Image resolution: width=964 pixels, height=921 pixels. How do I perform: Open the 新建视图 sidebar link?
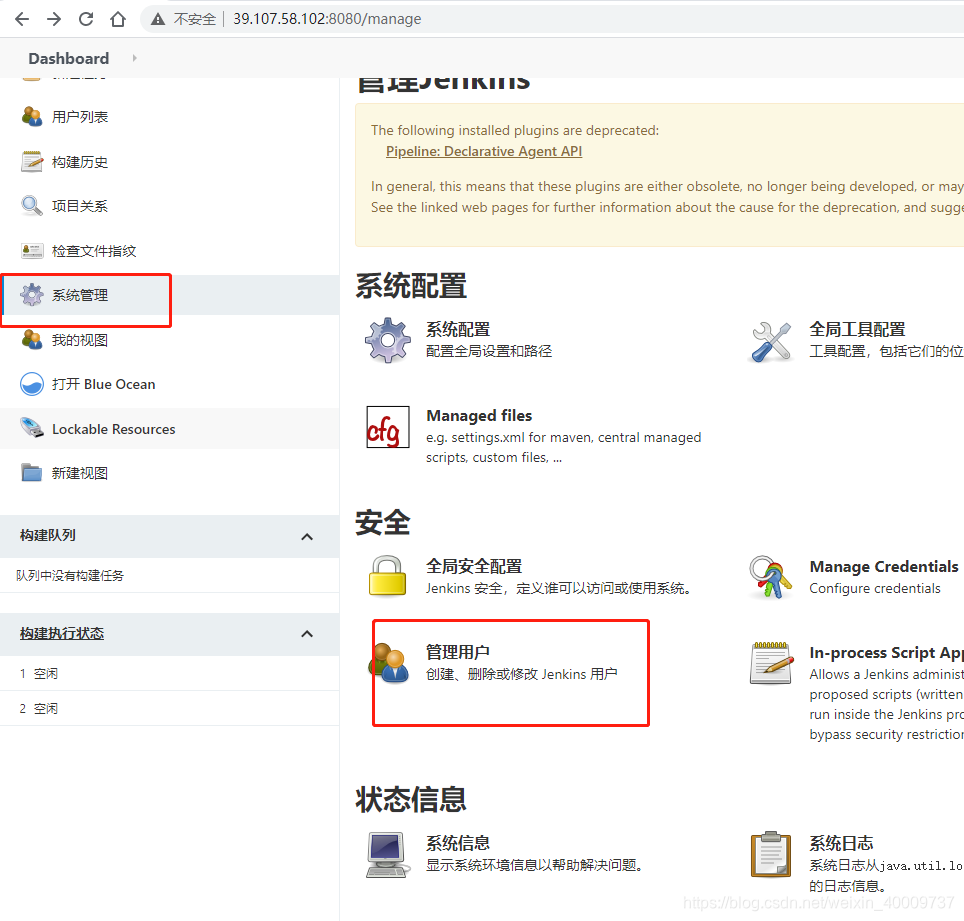click(80, 473)
